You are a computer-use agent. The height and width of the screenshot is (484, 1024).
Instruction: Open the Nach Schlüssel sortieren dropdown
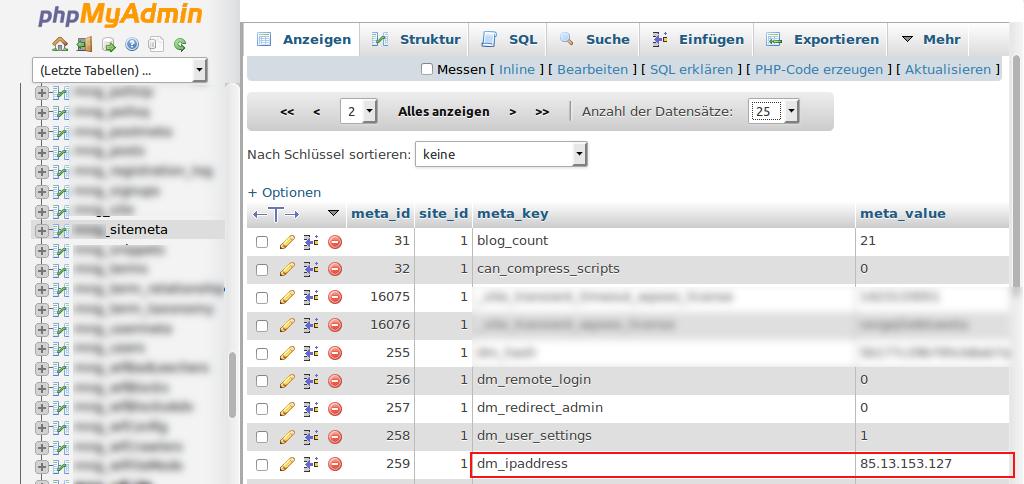[x=501, y=154]
